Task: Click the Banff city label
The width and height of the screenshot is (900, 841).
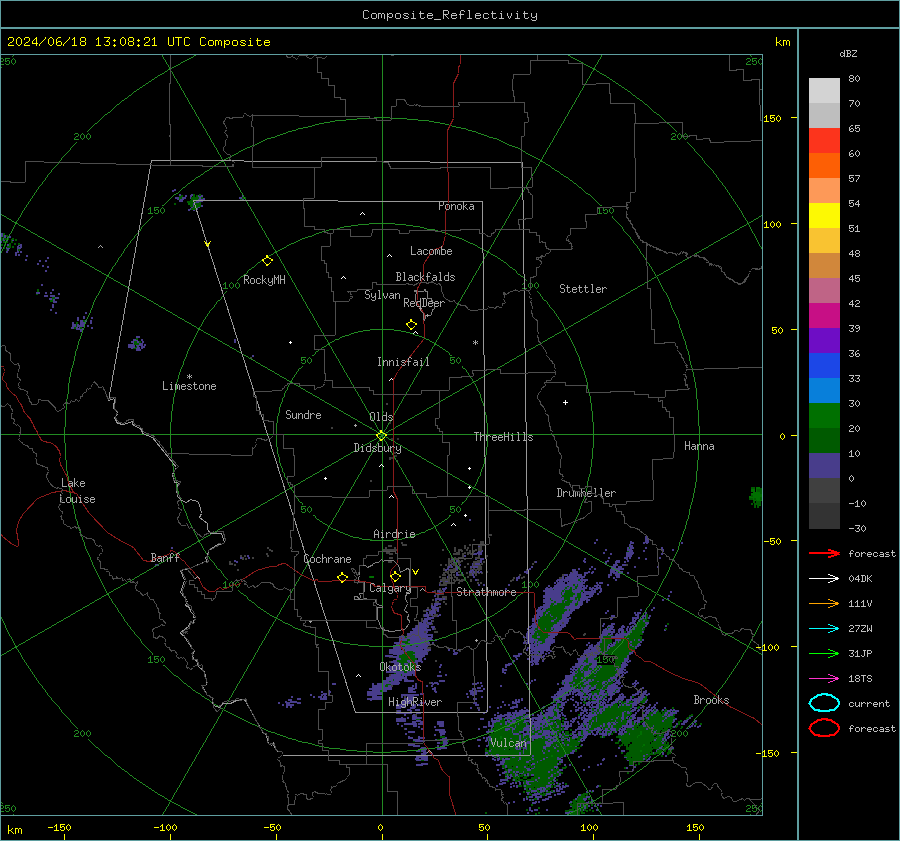Action: (x=165, y=557)
